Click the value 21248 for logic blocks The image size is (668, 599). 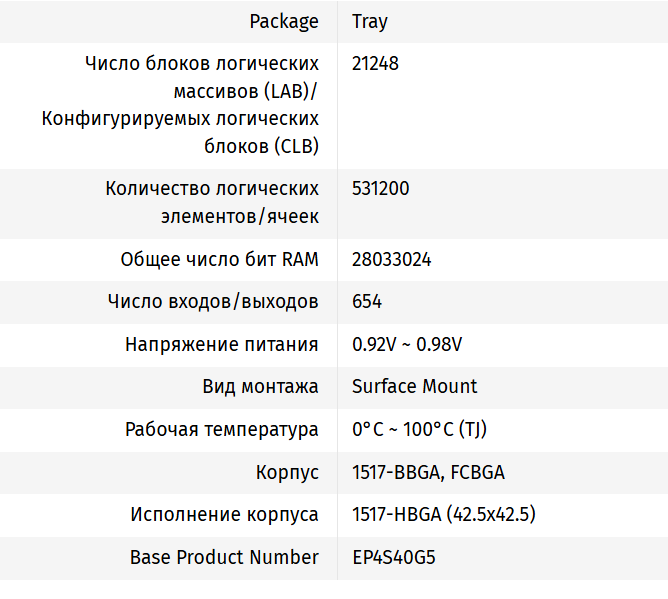point(375,64)
